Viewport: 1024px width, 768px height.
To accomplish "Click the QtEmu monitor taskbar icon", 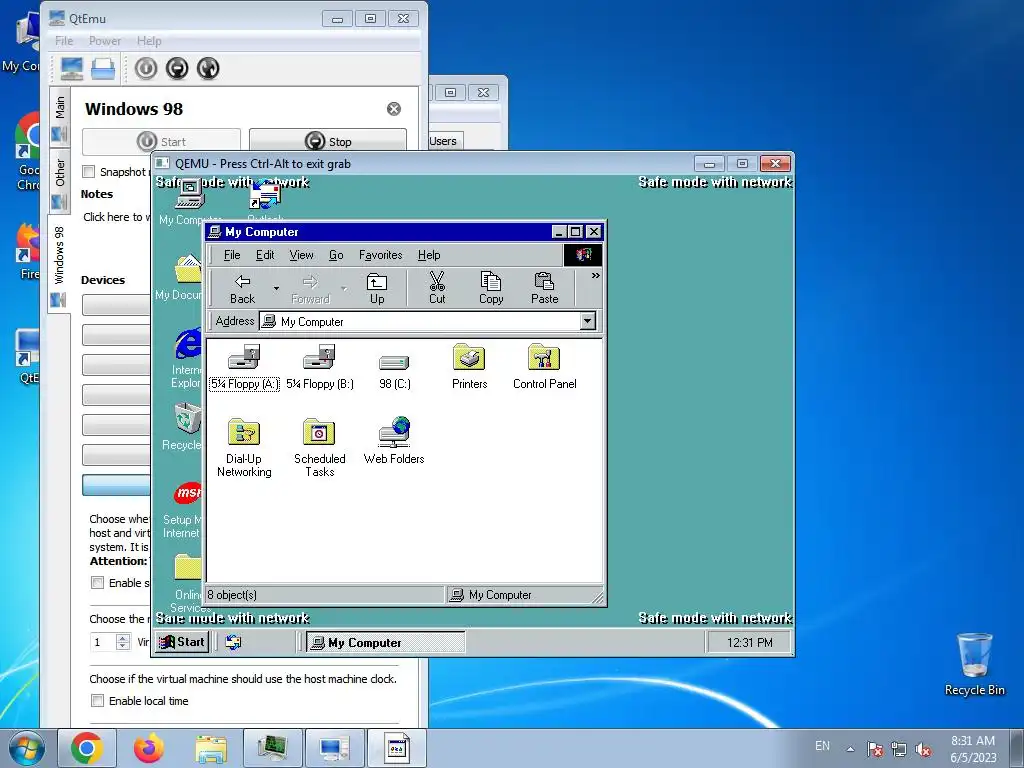I will pyautogui.click(x=334, y=748).
